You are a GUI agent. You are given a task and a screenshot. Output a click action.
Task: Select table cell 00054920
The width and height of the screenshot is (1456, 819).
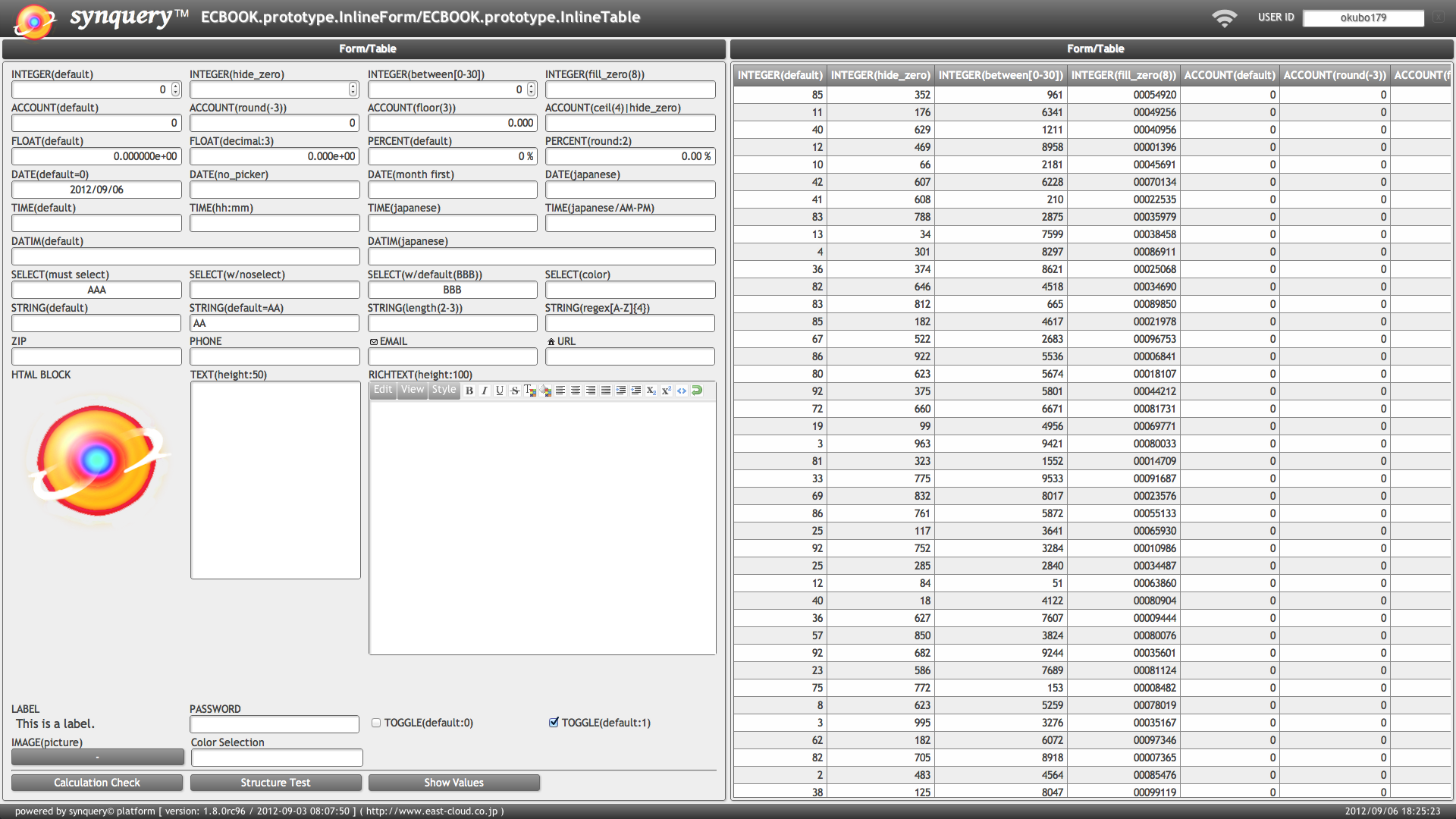tap(1124, 95)
